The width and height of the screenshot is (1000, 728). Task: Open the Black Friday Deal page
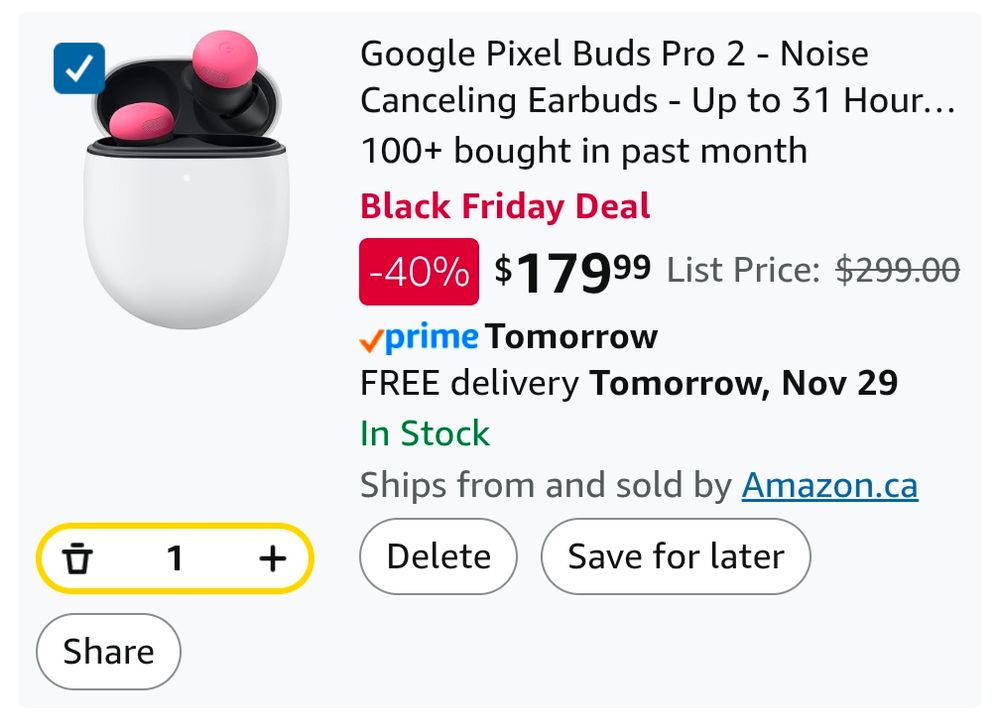tap(505, 207)
